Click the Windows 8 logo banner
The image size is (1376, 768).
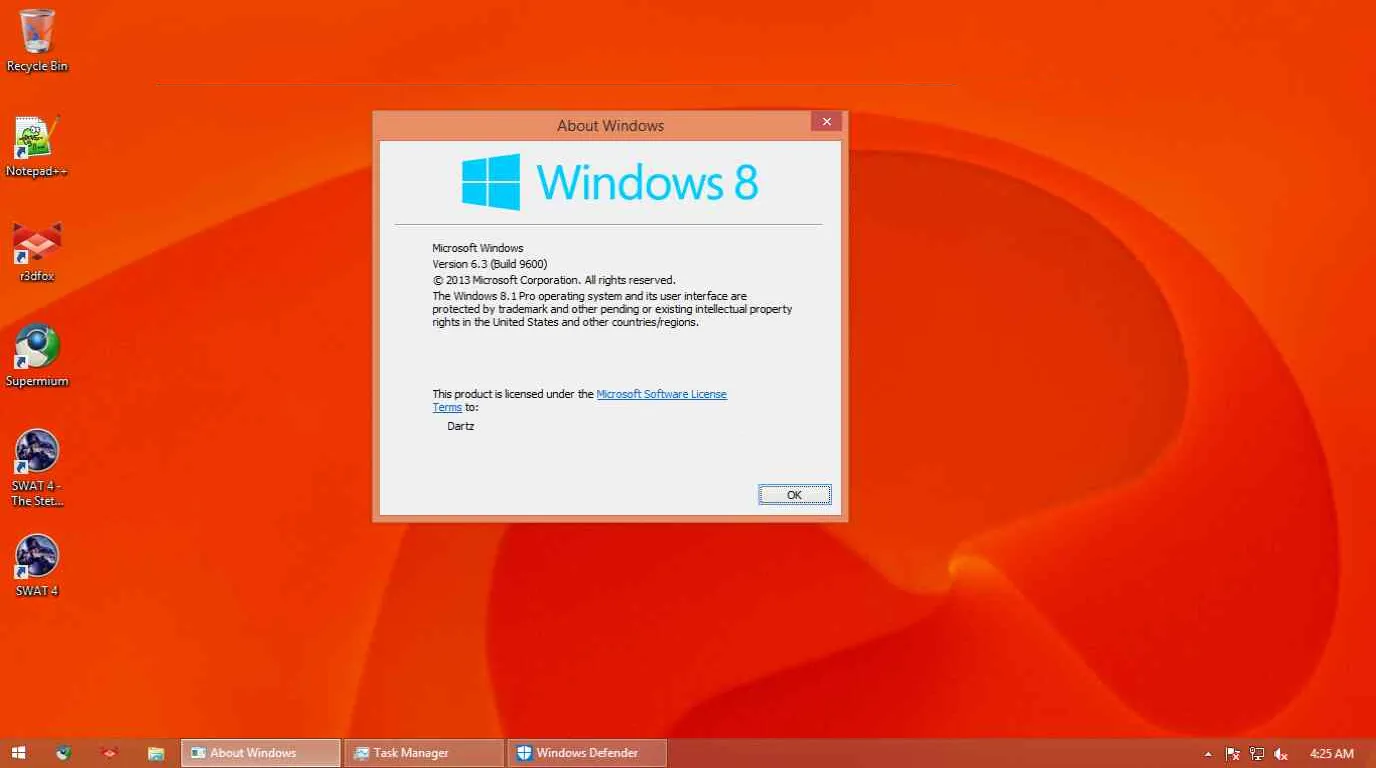610,182
